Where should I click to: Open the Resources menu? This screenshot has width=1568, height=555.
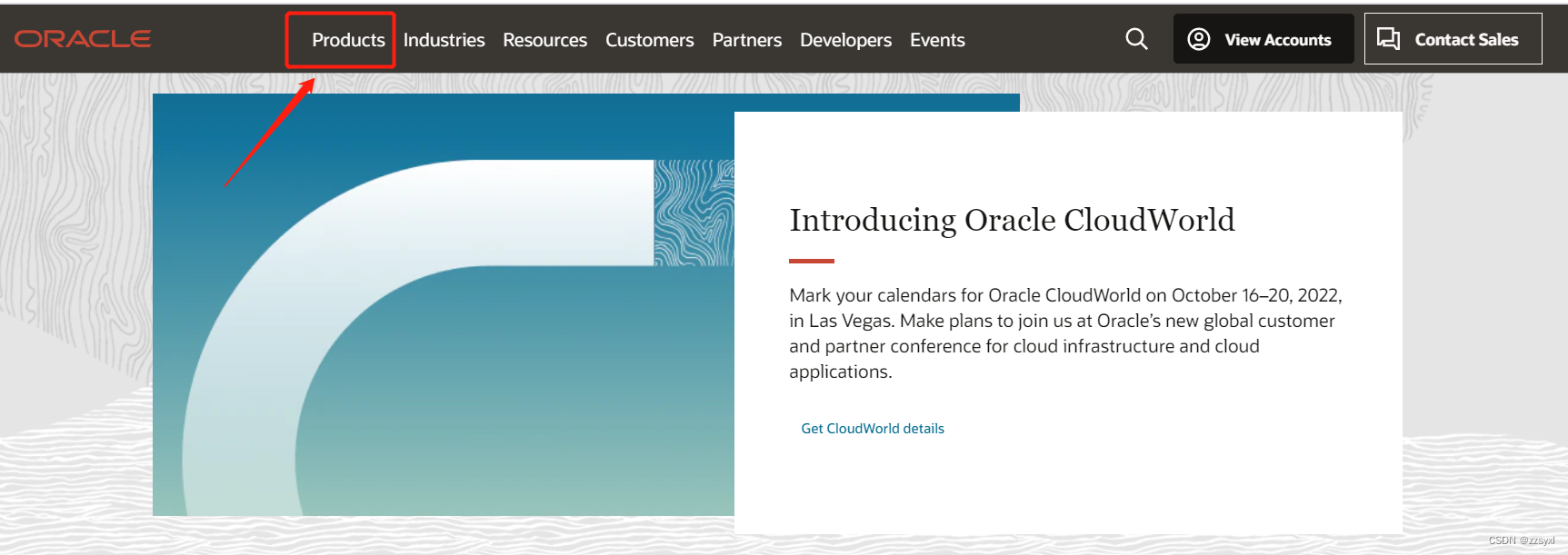tap(544, 40)
